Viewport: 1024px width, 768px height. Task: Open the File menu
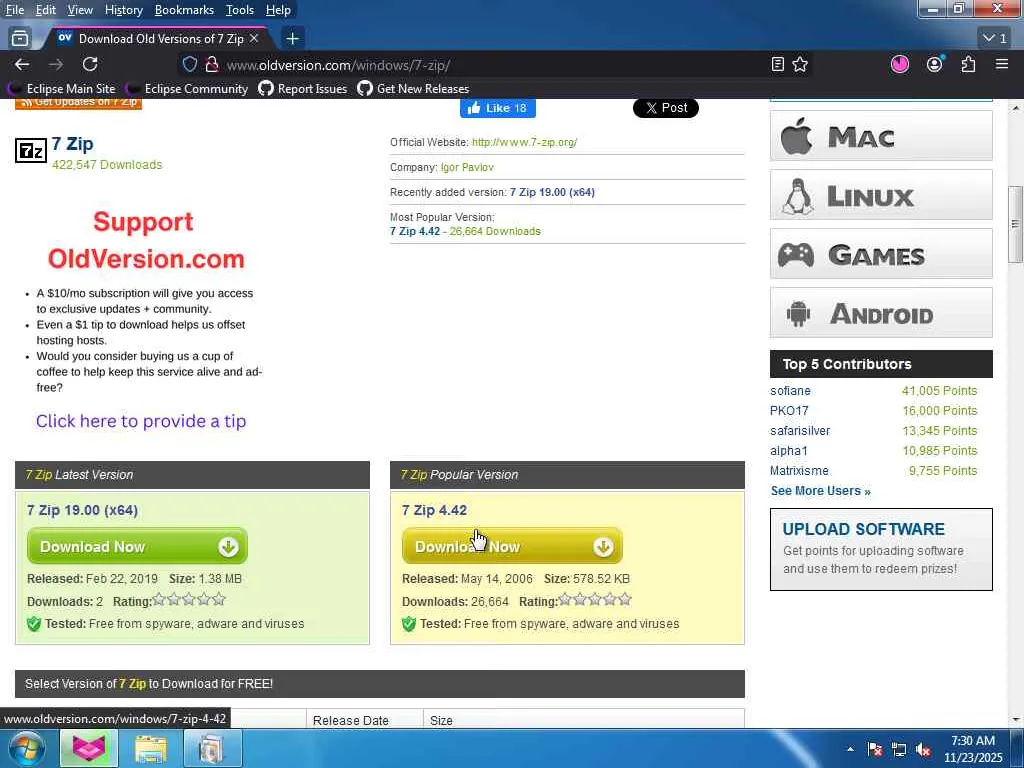pos(14,10)
